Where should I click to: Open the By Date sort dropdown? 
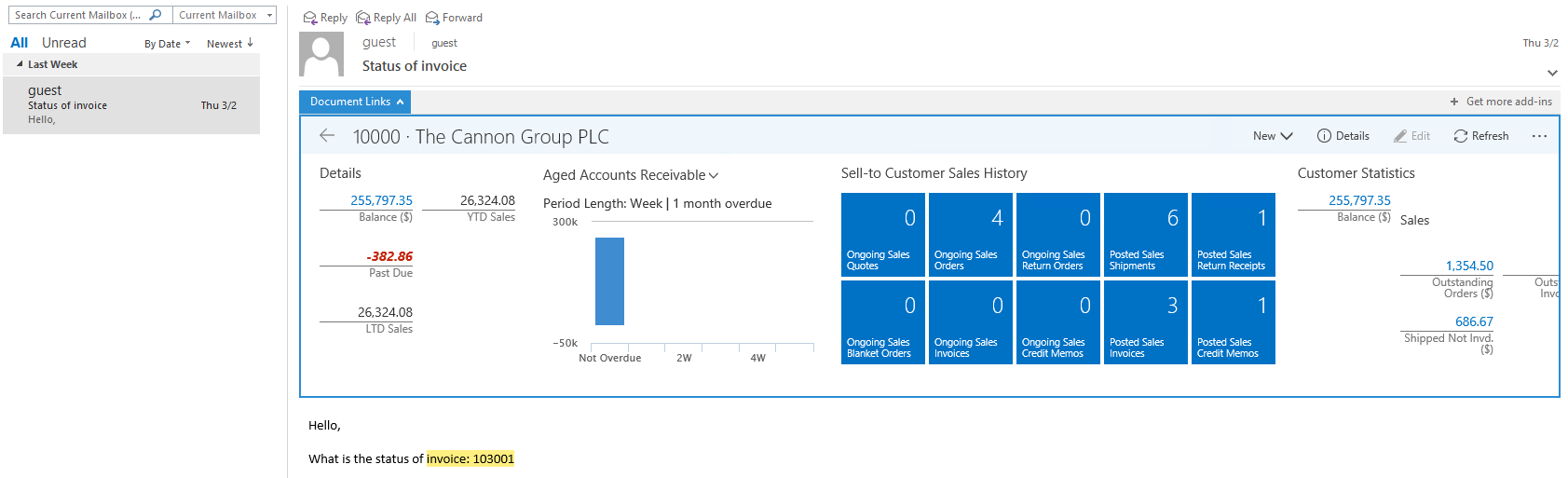(167, 44)
